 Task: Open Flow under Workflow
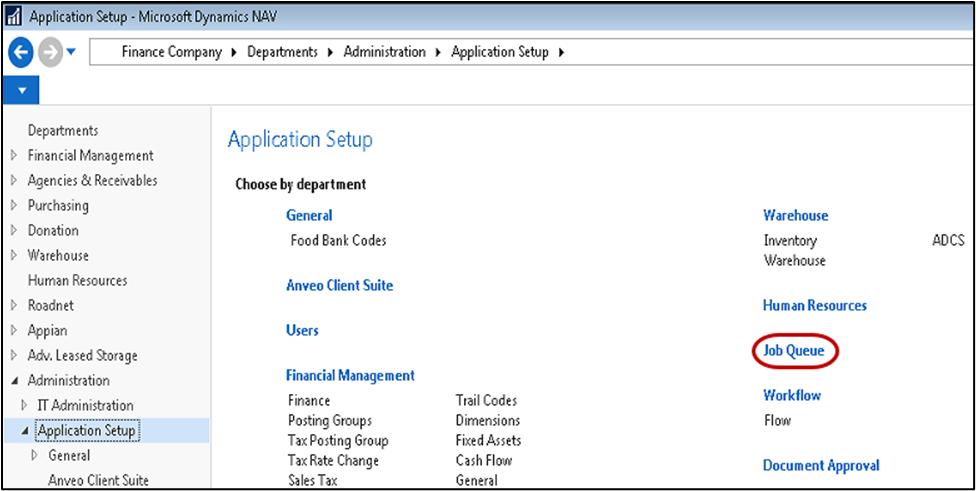[777, 421]
